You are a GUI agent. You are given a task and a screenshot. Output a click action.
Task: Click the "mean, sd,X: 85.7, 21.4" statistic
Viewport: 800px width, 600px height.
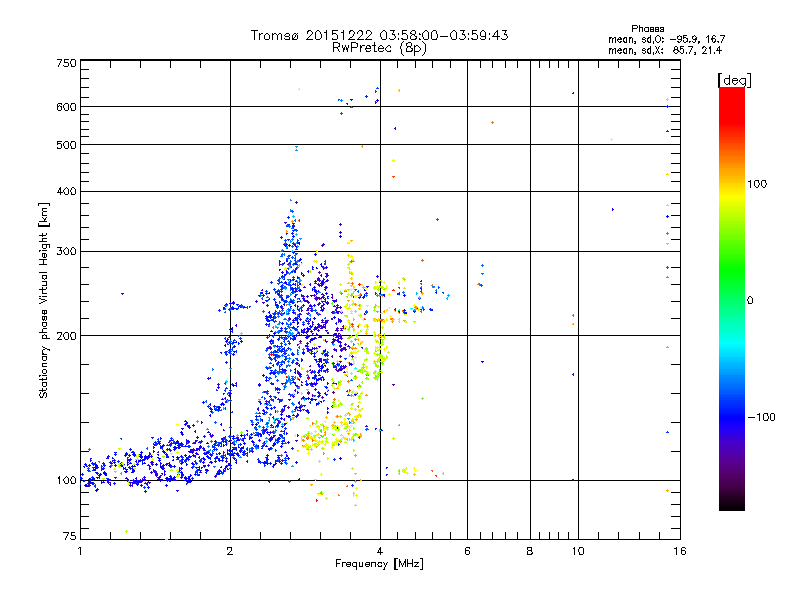coord(665,50)
